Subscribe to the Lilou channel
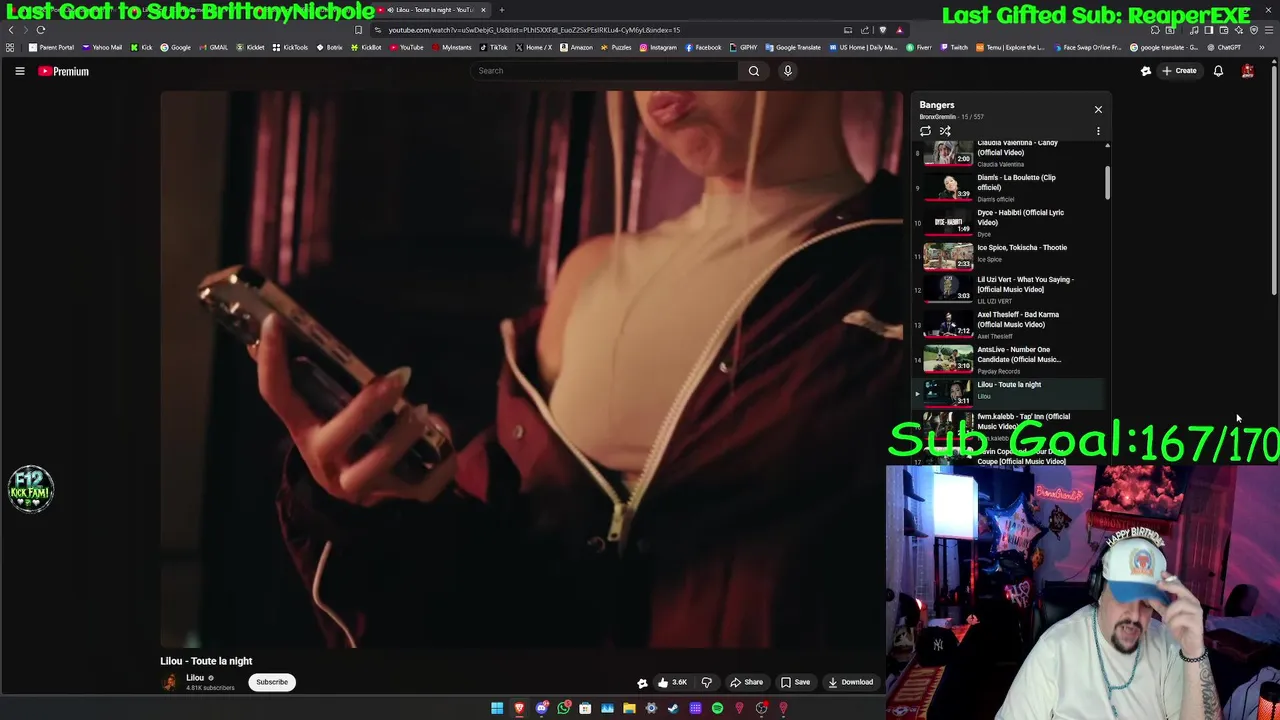1280x720 pixels. (271, 682)
